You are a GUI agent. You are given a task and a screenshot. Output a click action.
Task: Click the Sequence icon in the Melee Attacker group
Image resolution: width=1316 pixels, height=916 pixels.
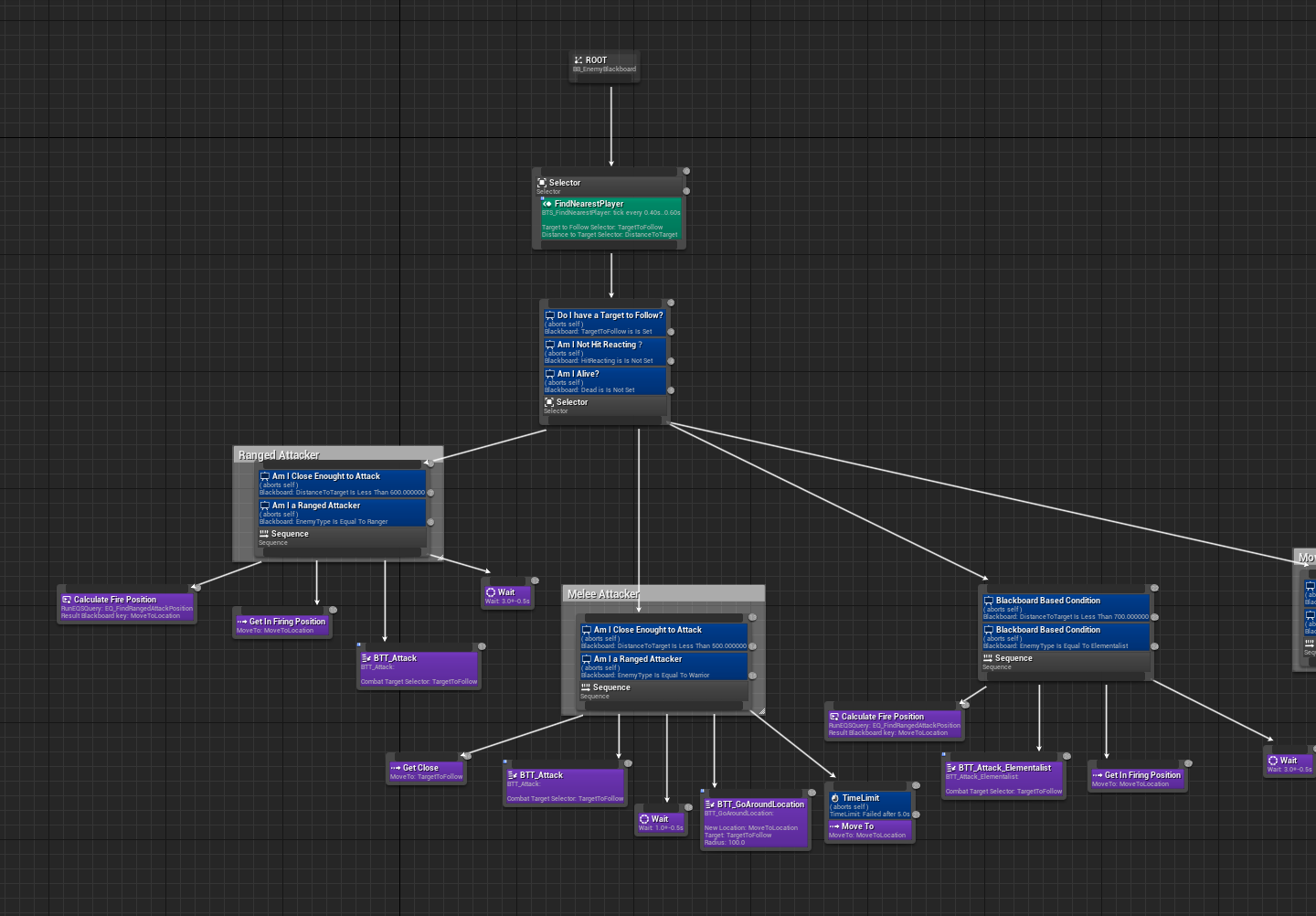click(x=586, y=687)
